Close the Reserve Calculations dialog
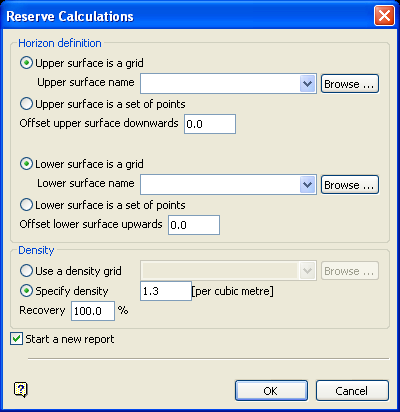Screen dimensions: 400x412 click(384, 15)
